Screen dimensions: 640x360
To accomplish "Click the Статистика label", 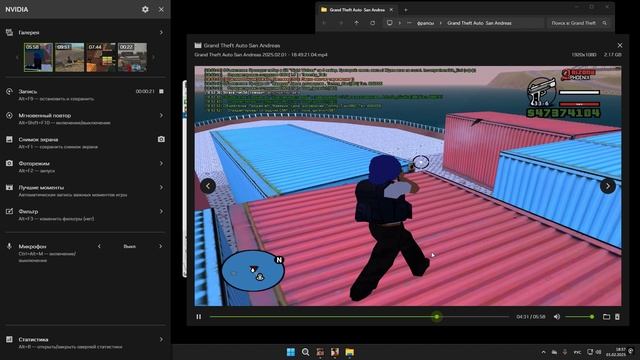I will click(33, 340).
